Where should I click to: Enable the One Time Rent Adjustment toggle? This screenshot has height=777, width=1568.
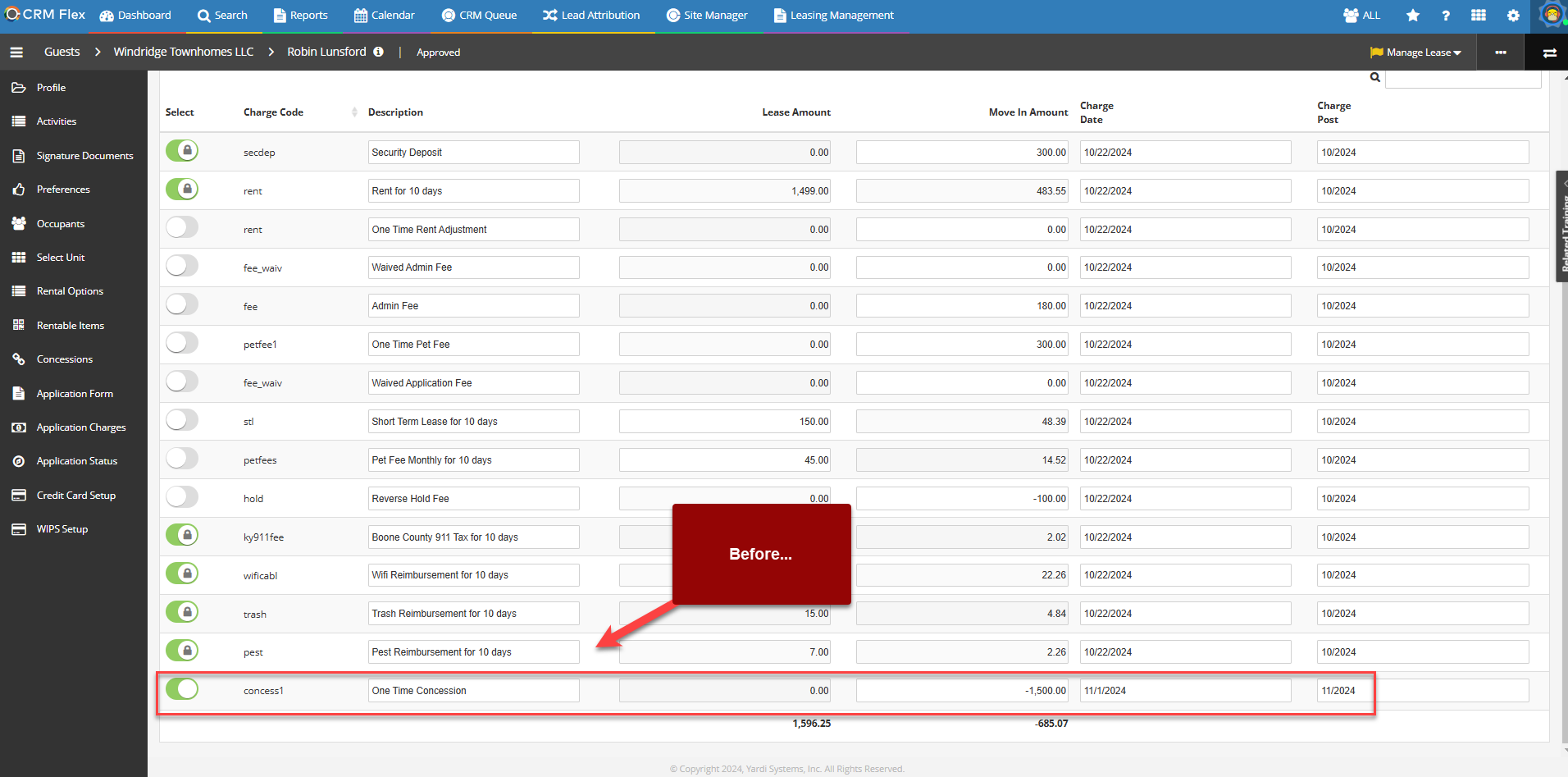point(182,227)
